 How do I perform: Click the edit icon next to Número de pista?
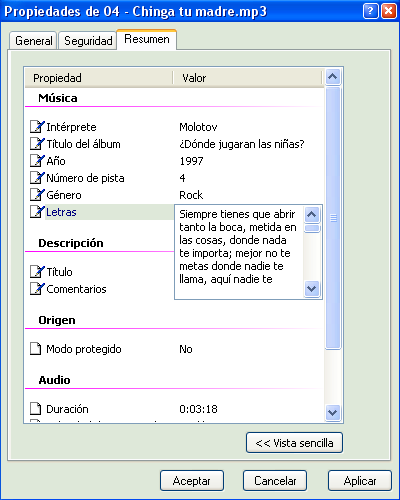(x=37, y=178)
